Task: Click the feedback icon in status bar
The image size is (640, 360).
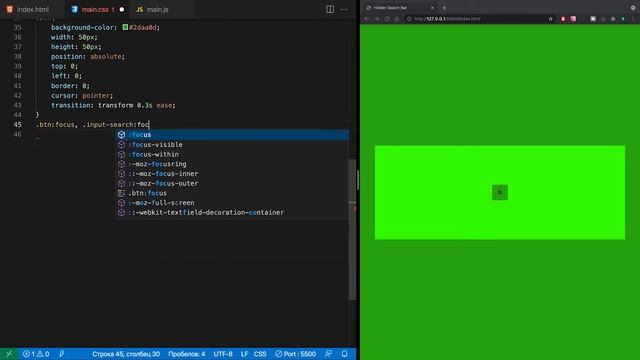Action: [328, 354]
